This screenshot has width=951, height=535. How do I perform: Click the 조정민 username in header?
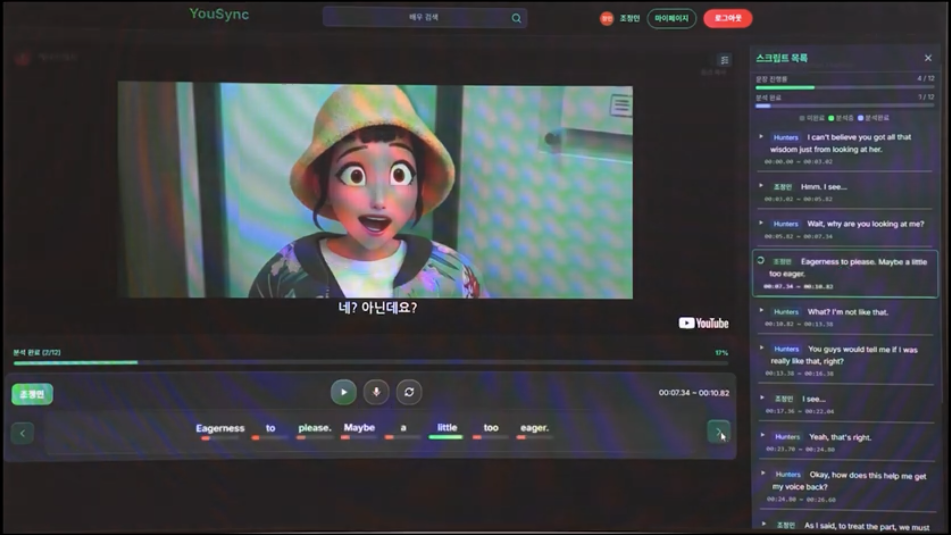tap(630, 19)
